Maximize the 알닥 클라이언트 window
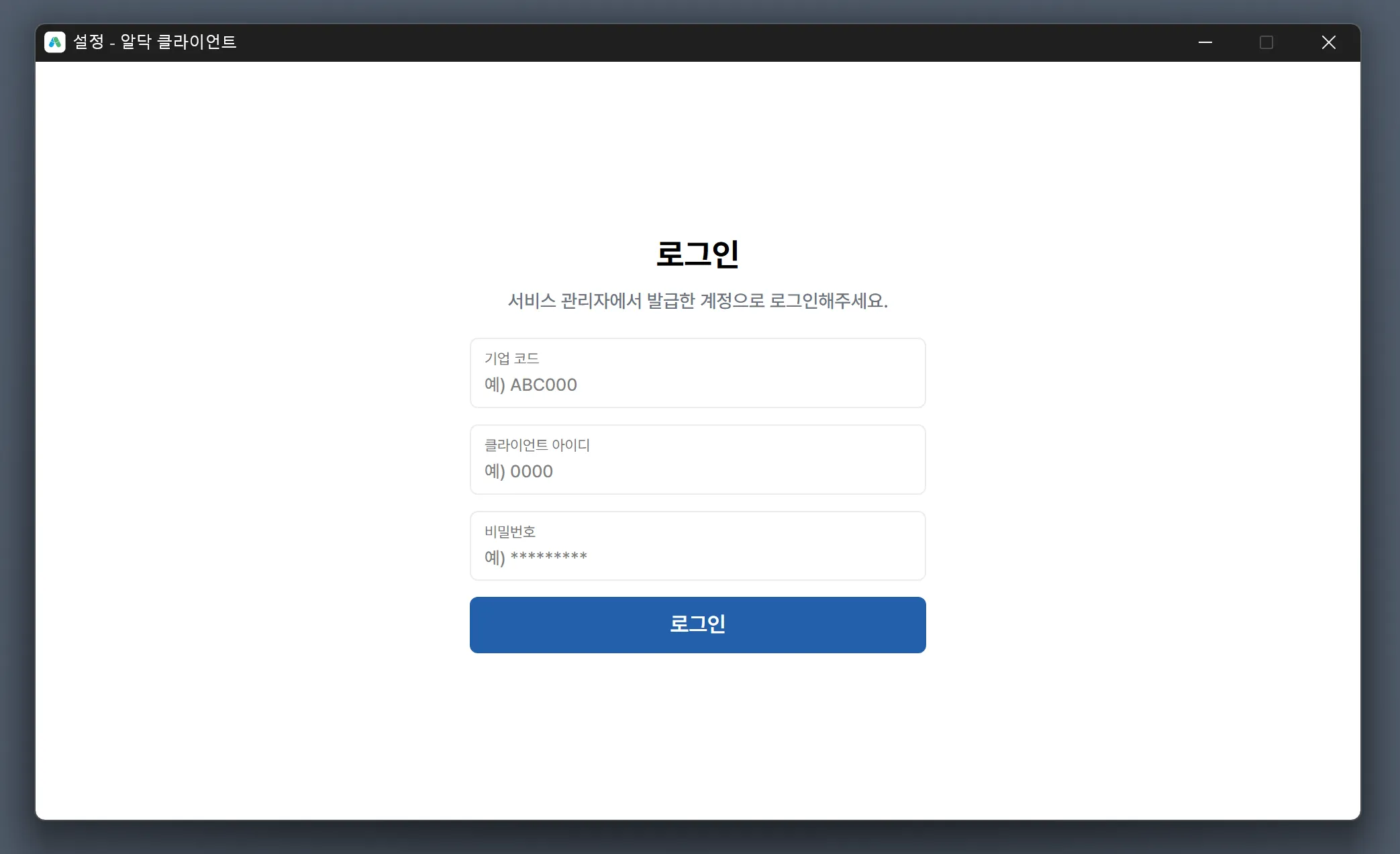Image resolution: width=1400 pixels, height=854 pixels. pos(1266,42)
